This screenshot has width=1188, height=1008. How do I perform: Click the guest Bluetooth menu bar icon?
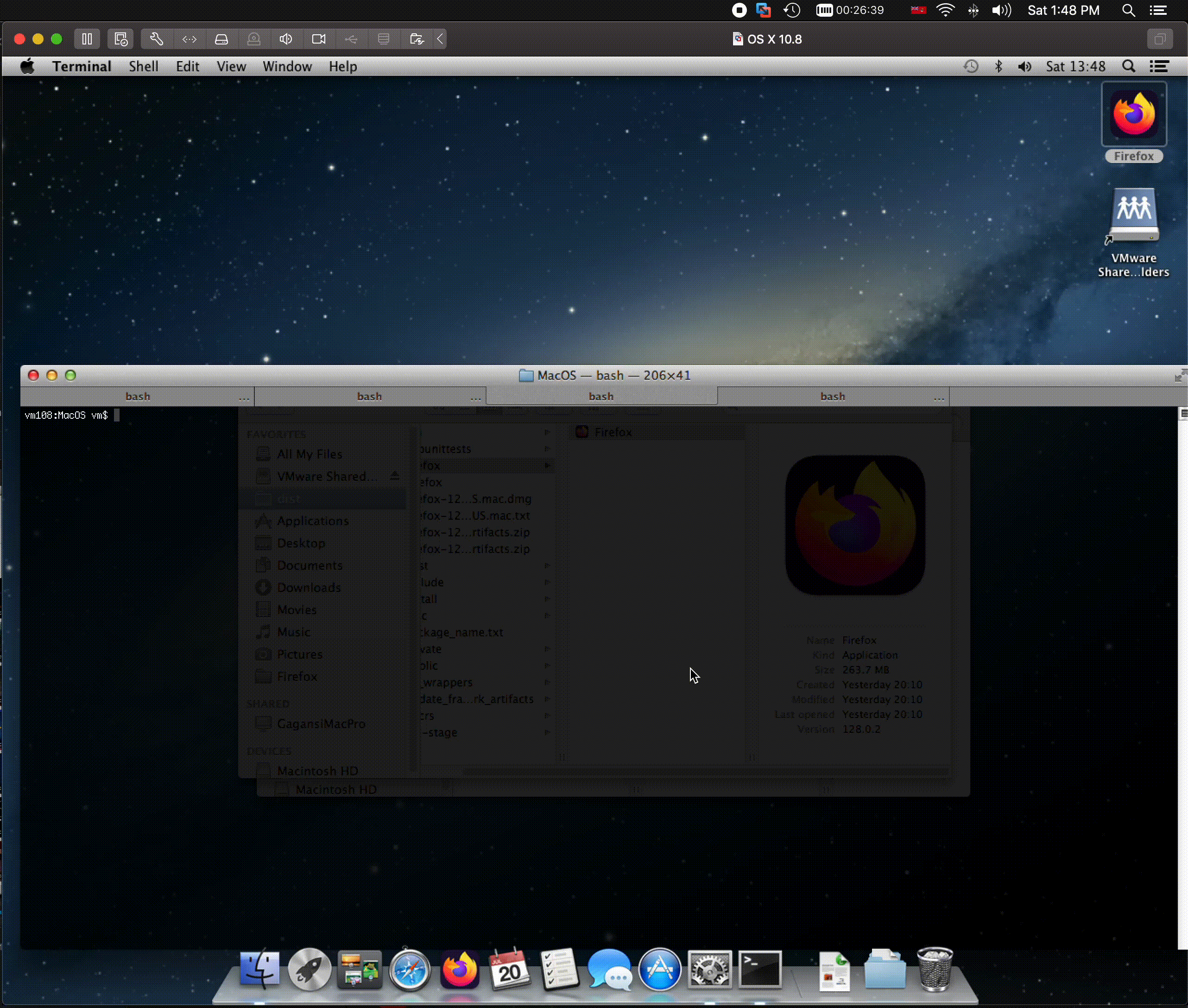(x=998, y=66)
